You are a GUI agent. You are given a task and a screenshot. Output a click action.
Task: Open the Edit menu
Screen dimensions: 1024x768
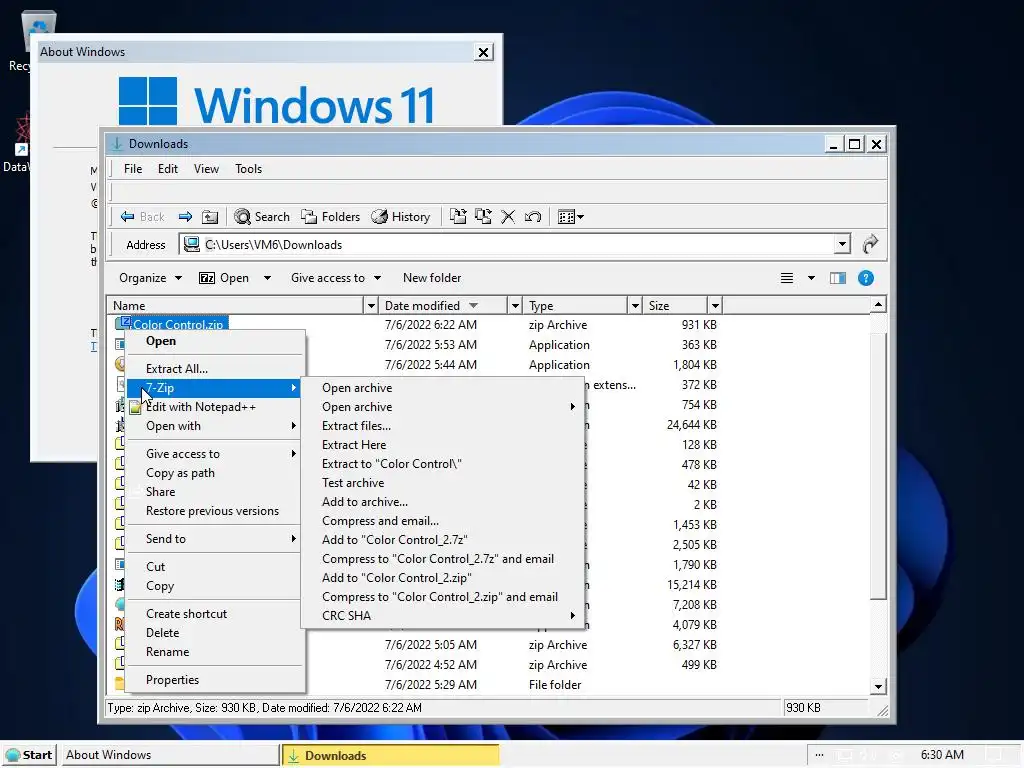(x=168, y=168)
